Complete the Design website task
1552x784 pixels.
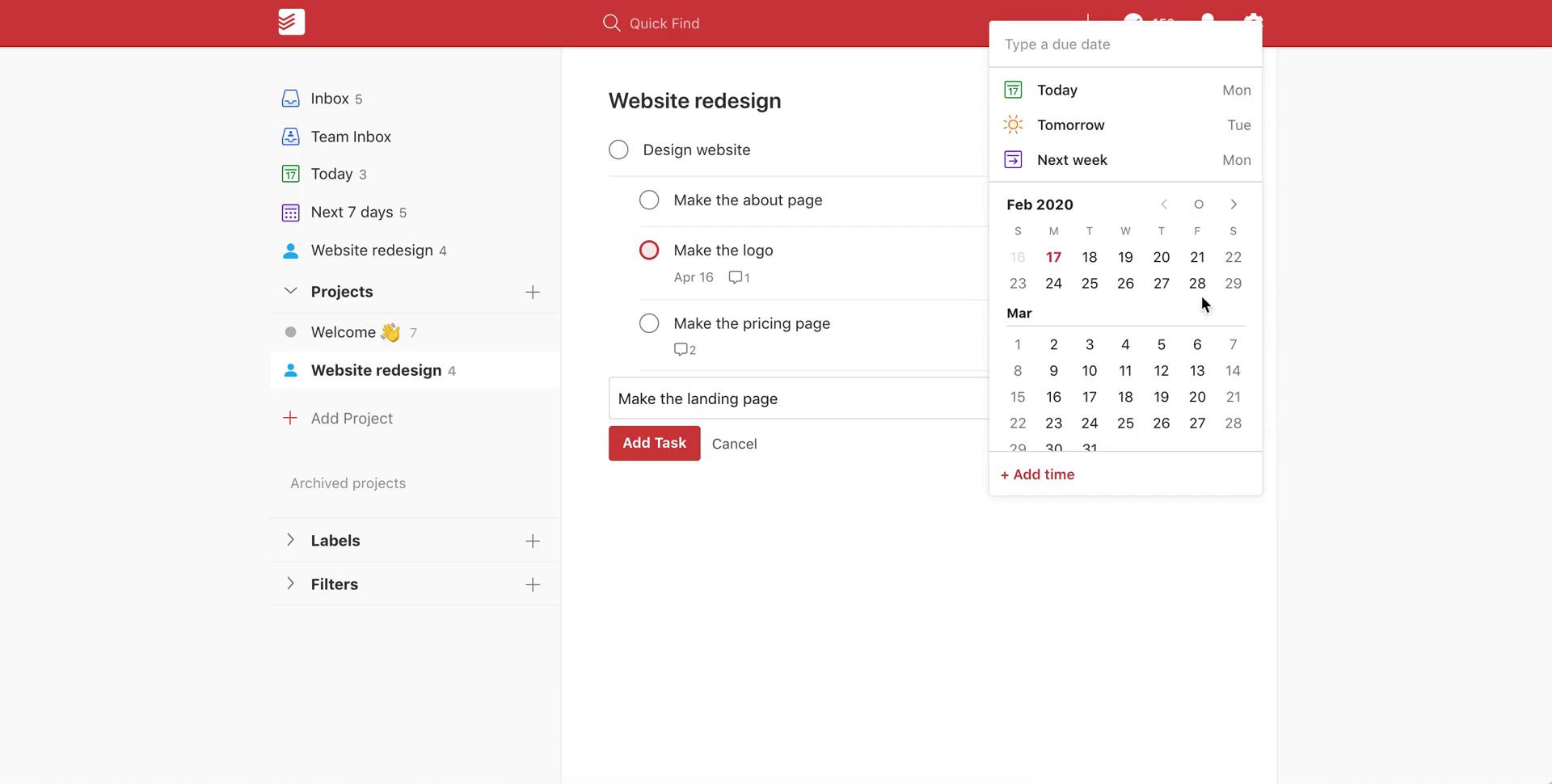point(618,150)
